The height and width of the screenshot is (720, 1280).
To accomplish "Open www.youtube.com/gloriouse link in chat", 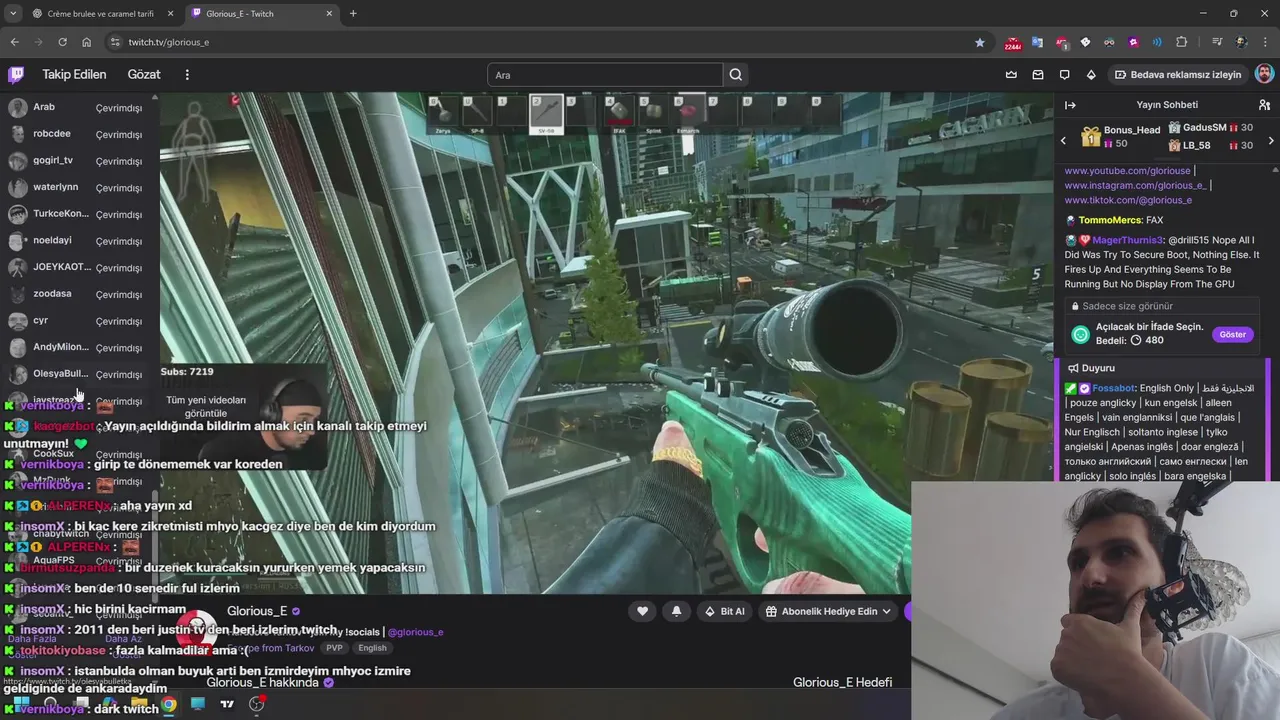I will pyautogui.click(x=1127, y=171).
